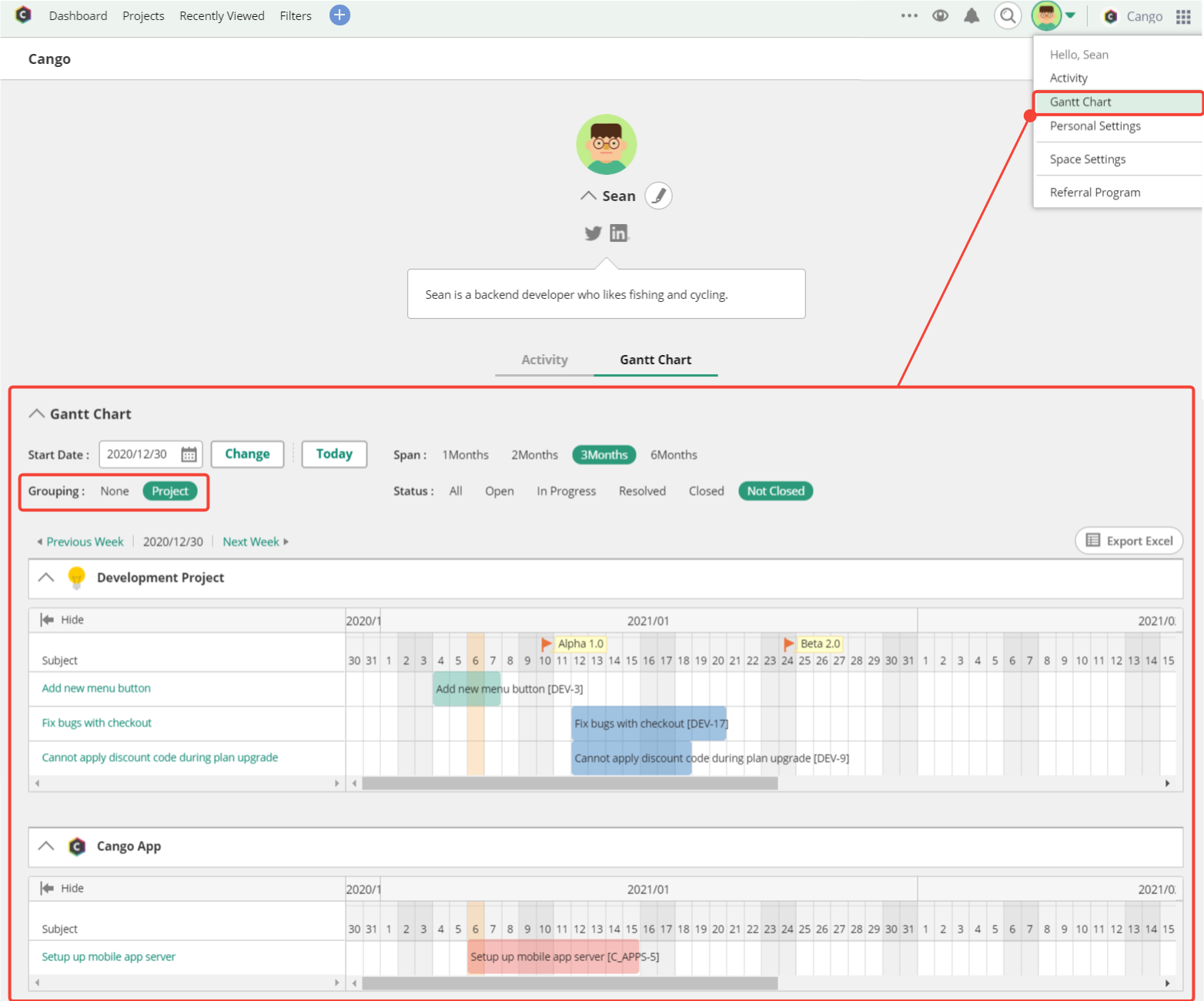
Task: Open Sean's LinkedIn profile icon
Action: [618, 233]
